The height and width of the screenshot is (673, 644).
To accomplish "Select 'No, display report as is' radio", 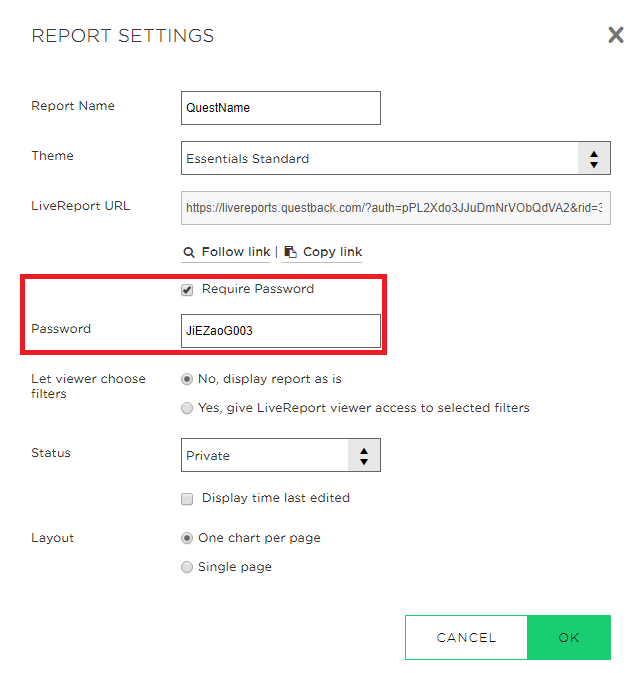I will click(x=187, y=379).
